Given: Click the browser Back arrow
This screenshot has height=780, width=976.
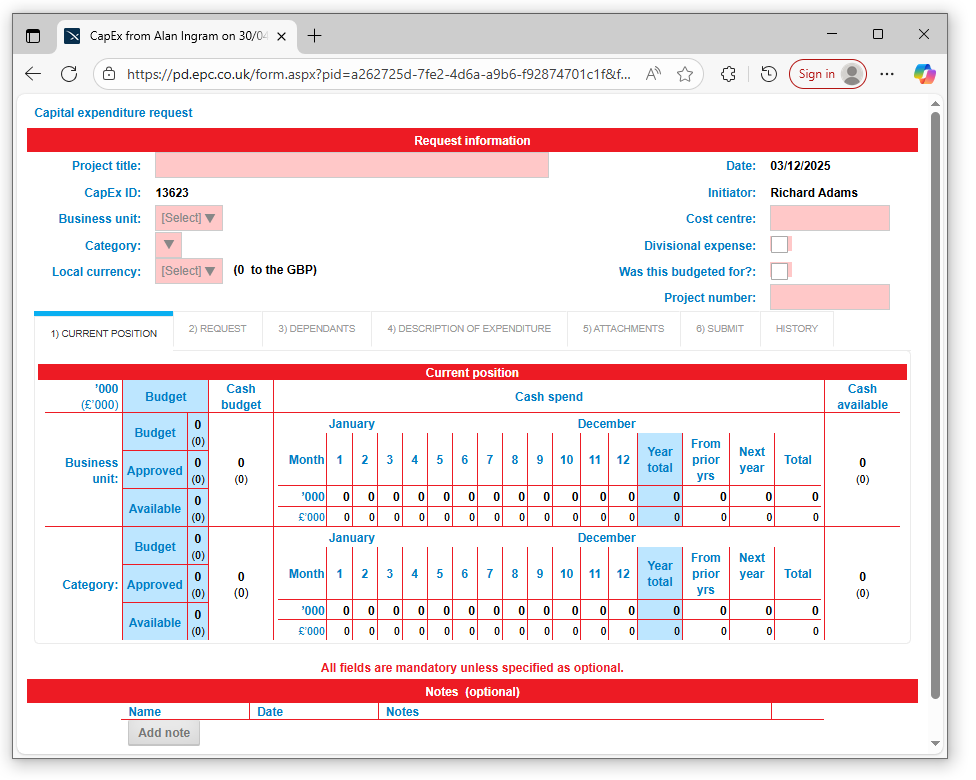Looking at the screenshot, I should 33,74.
